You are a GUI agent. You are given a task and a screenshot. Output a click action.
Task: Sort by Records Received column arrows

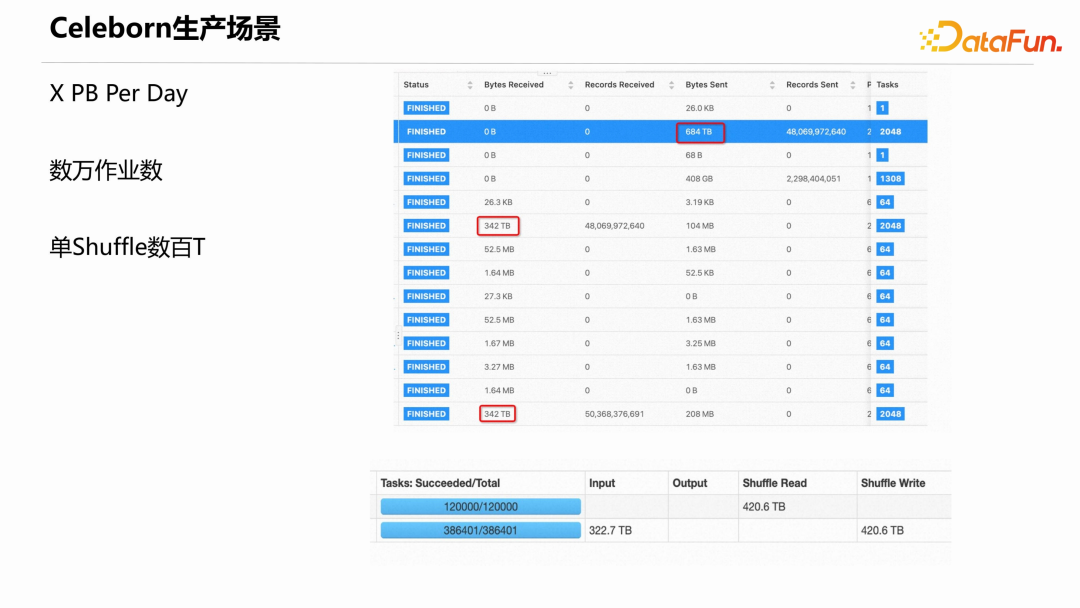click(x=671, y=85)
